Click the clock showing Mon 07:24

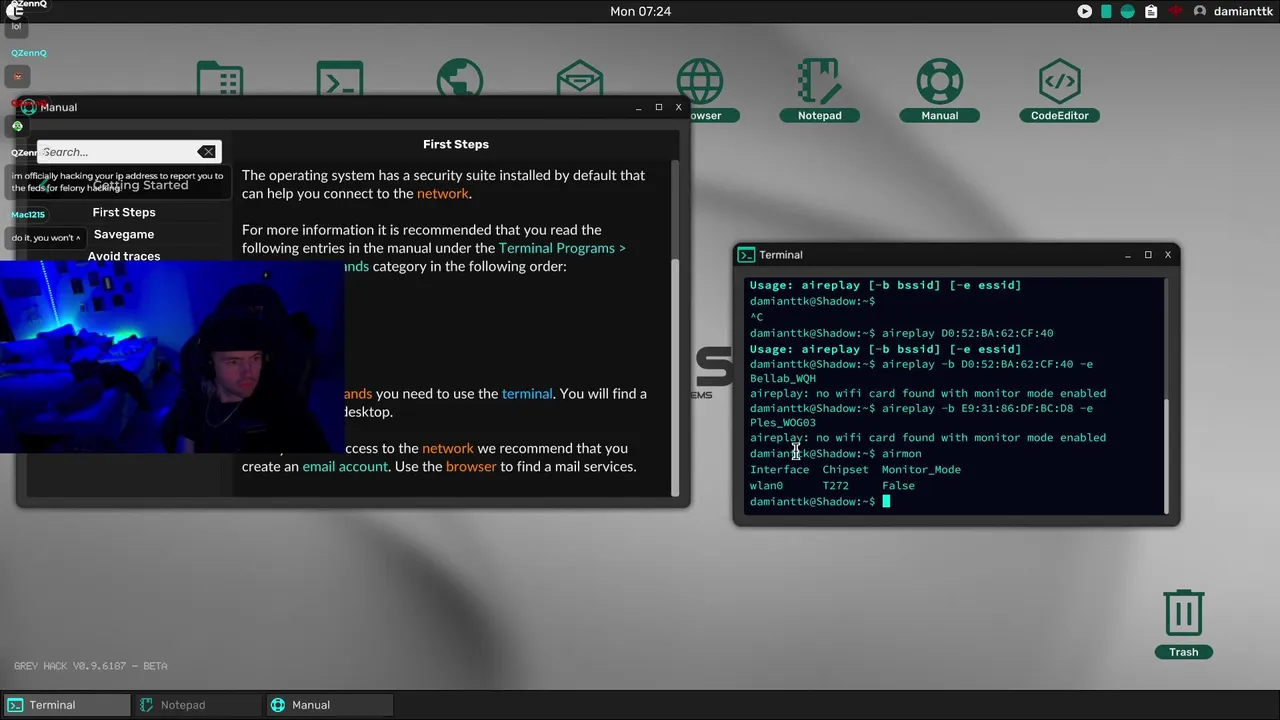click(640, 11)
